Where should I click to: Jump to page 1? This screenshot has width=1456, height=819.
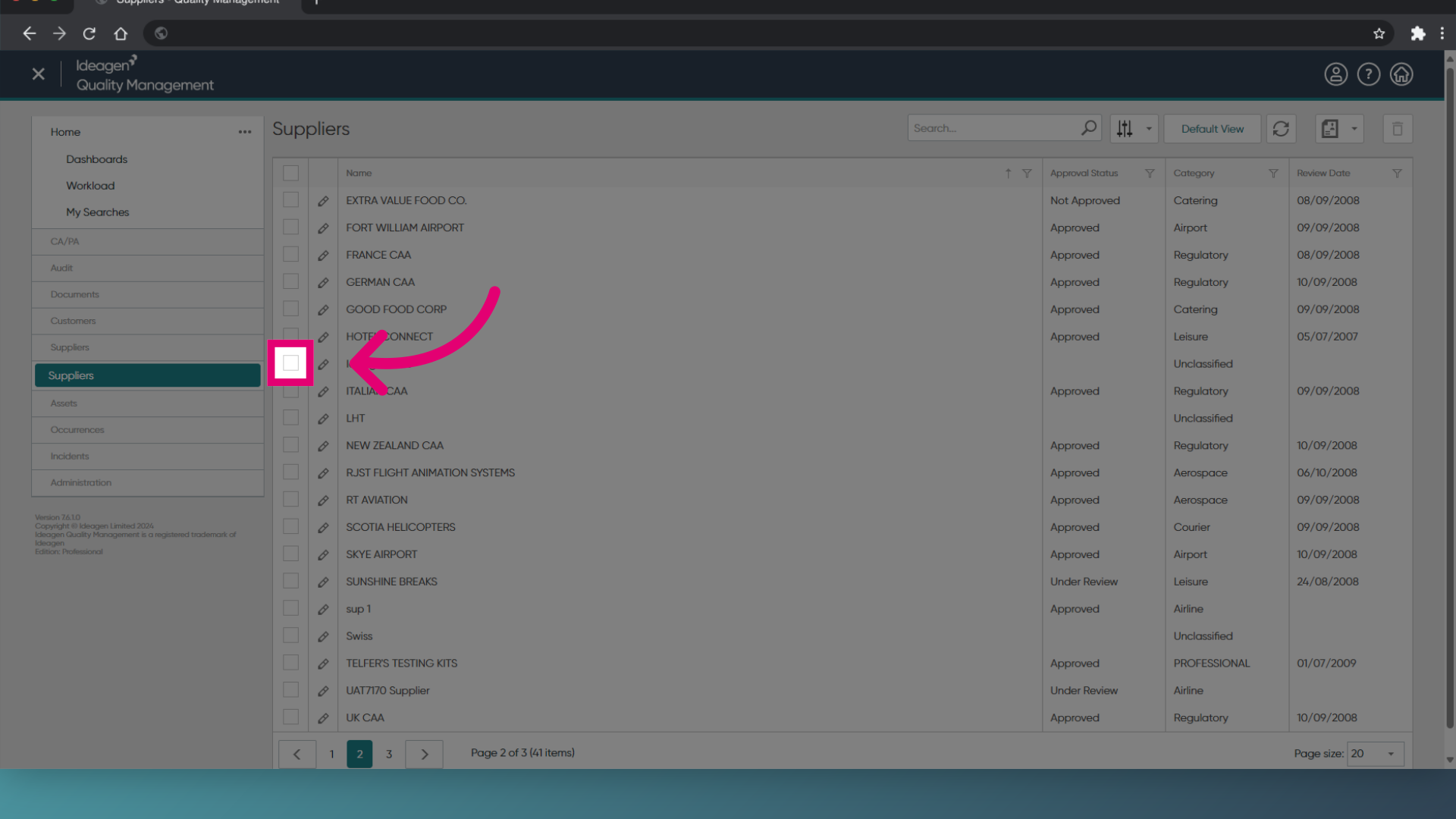[331, 755]
